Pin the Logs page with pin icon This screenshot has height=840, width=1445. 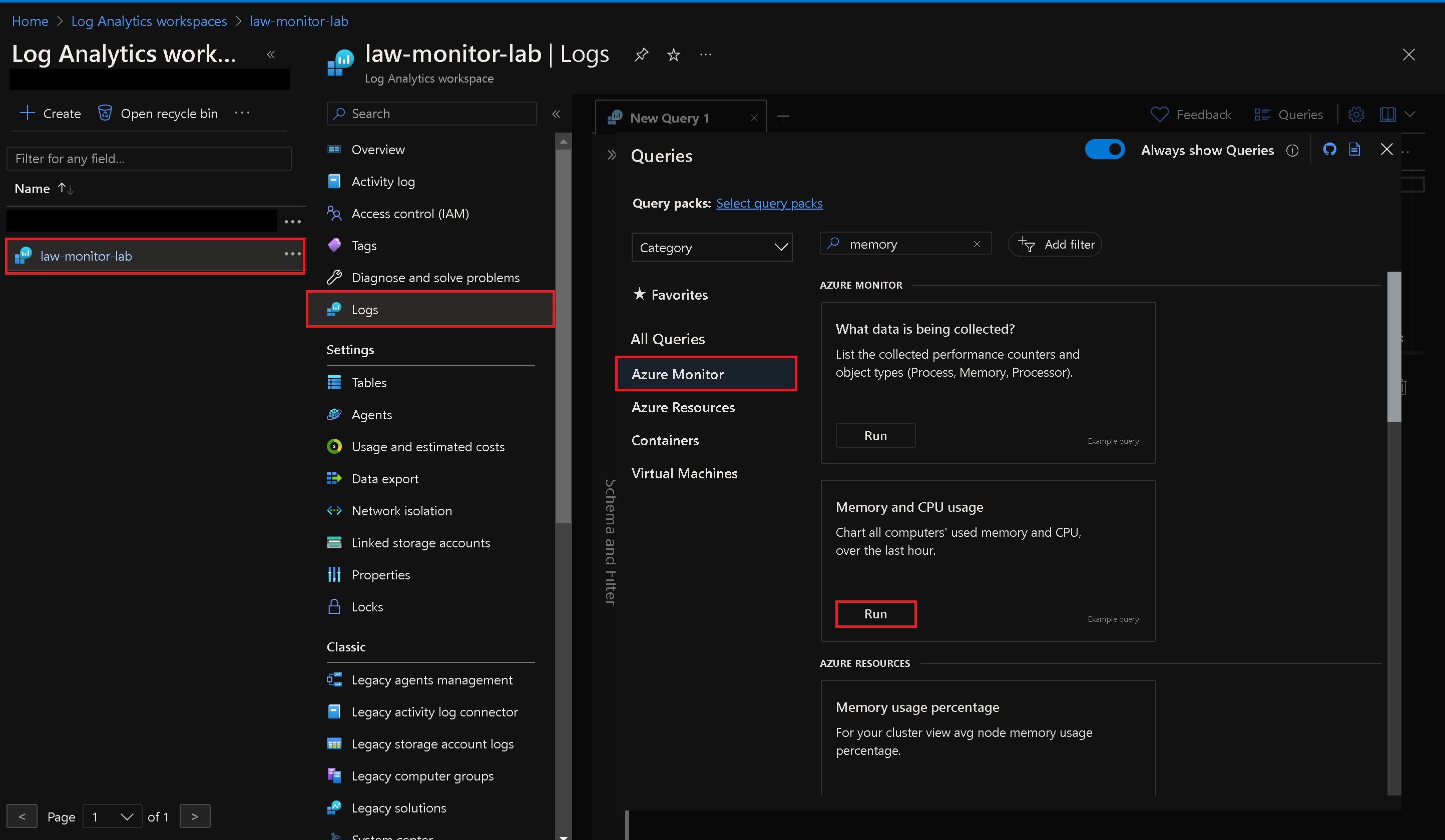641,55
